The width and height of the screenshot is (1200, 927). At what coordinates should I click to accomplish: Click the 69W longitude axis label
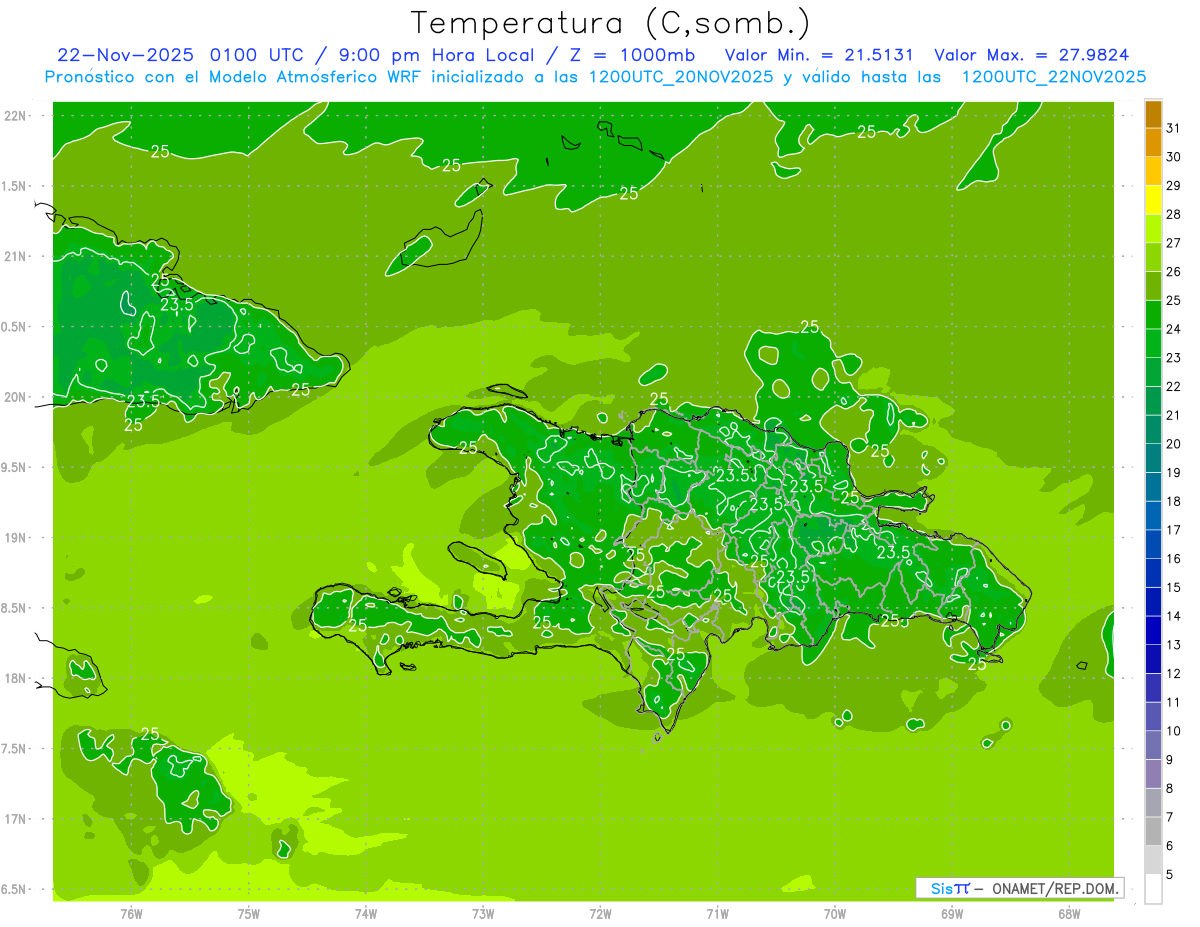952,913
